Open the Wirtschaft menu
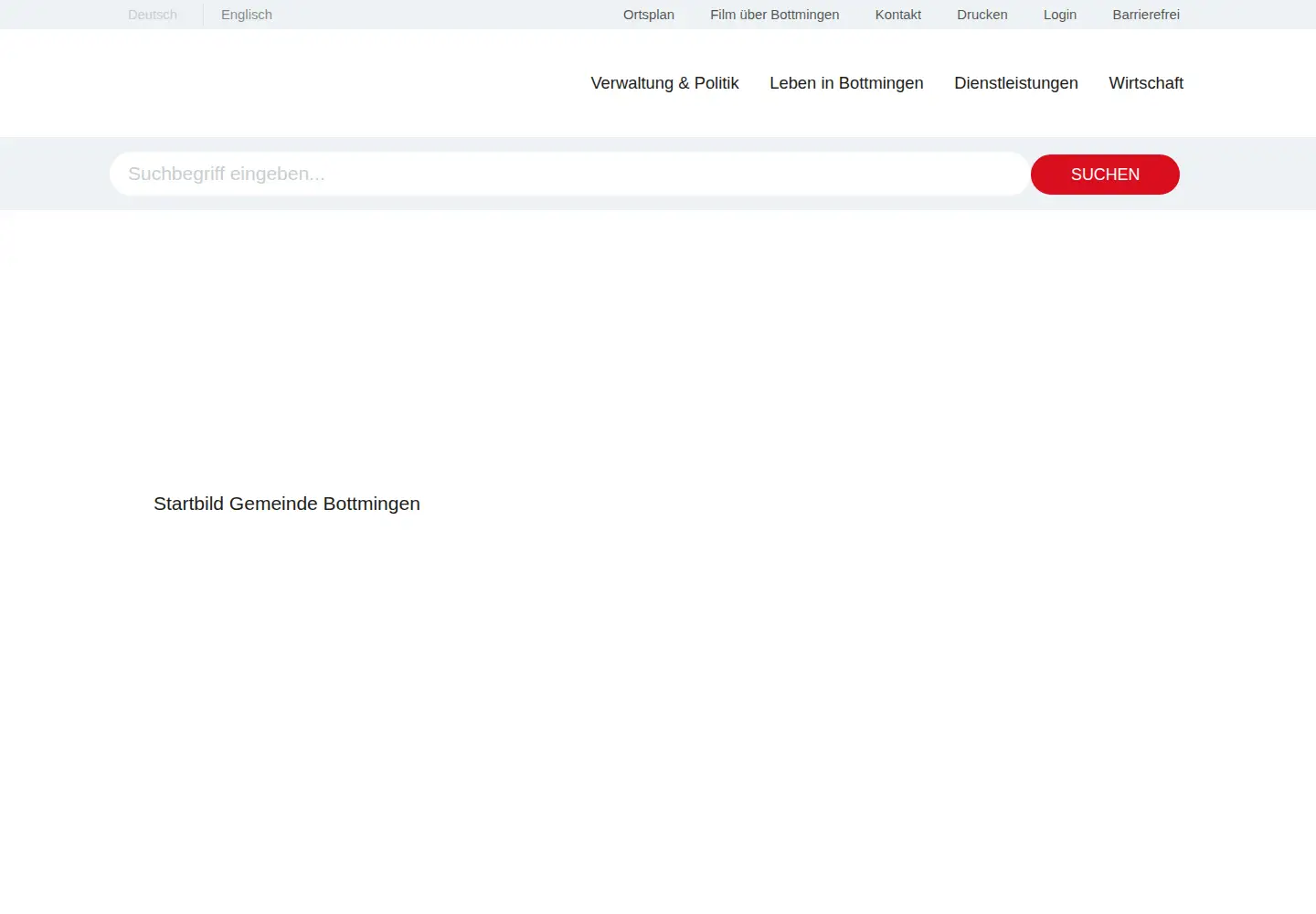The image size is (1316, 914). pos(1146,83)
